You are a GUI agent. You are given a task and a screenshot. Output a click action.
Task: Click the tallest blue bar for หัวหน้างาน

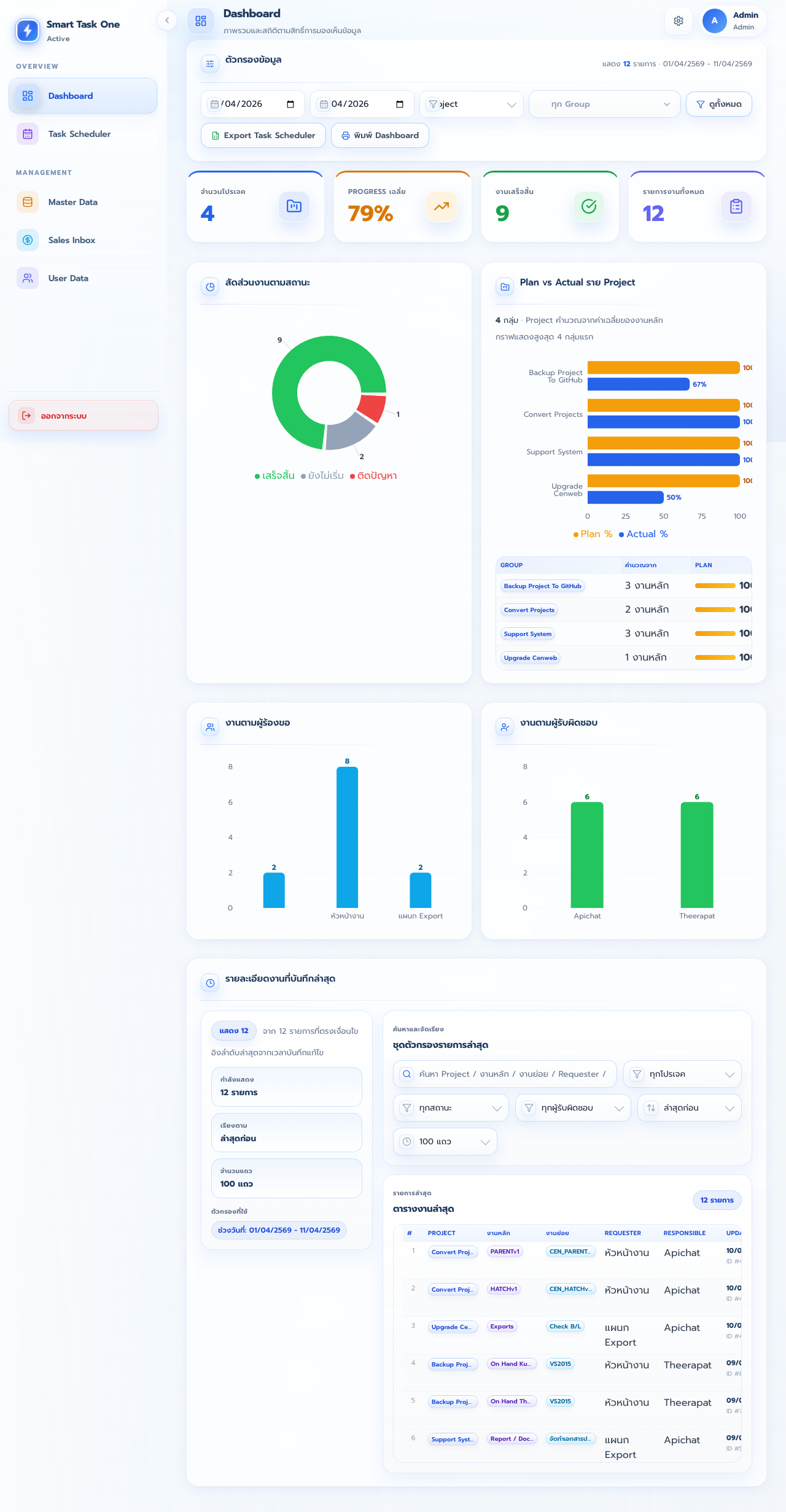coord(347,837)
